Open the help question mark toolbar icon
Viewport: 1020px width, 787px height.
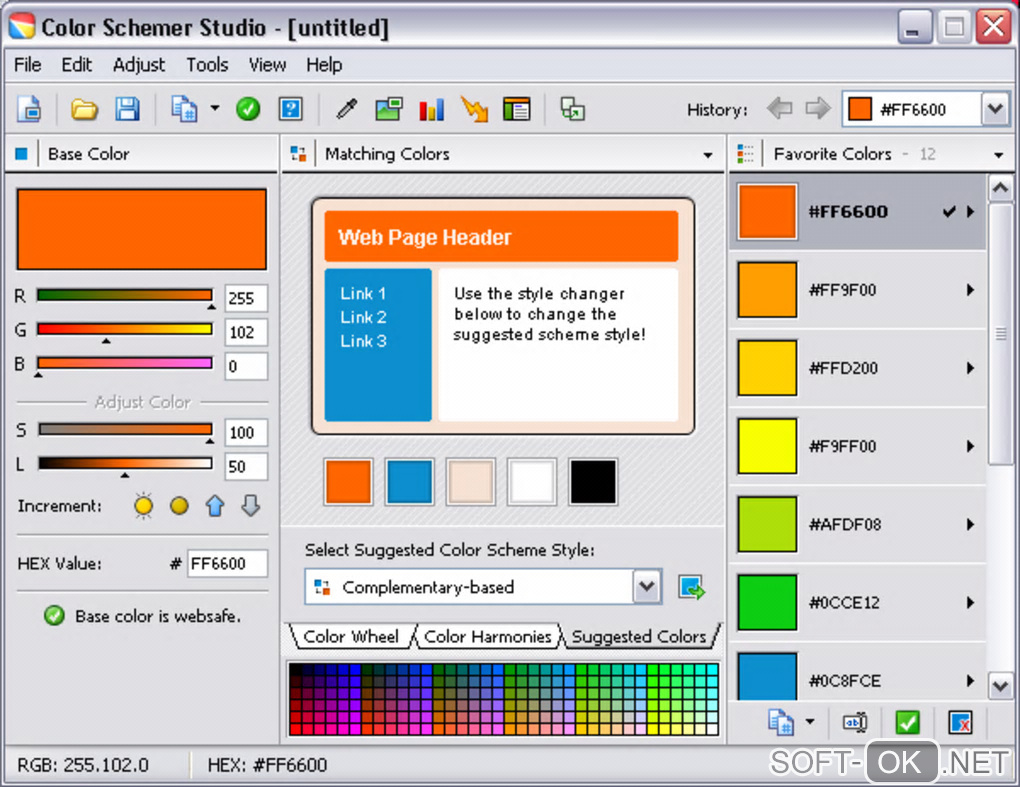291,109
